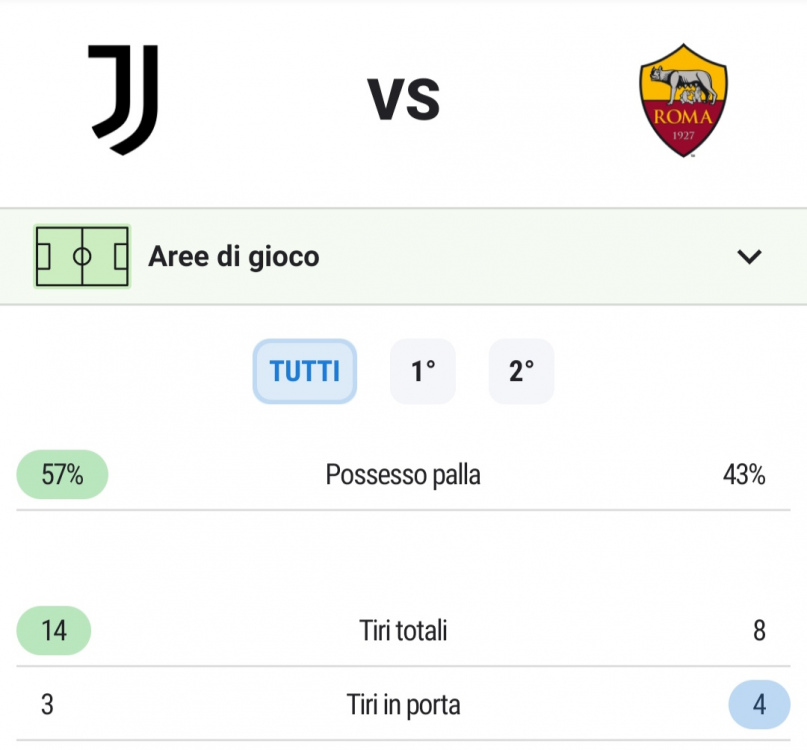Viewport: 807px width, 750px height.
Task: Tap the green 57% possession badge
Action: pyautogui.click(x=62, y=475)
